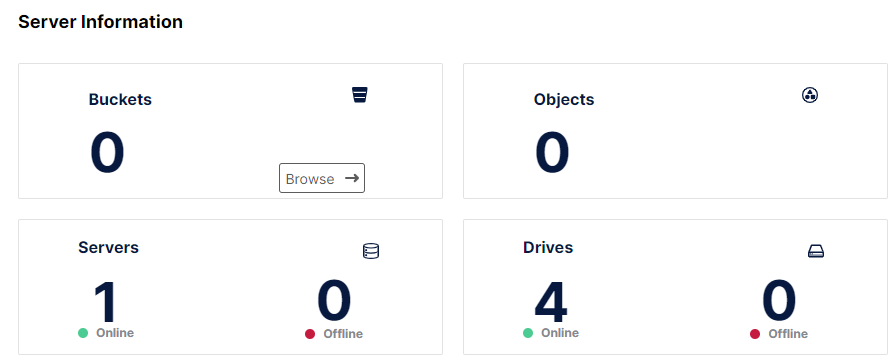Image resolution: width=895 pixels, height=363 pixels.
Task: Click the Offline label under Drives
Action: (x=788, y=334)
